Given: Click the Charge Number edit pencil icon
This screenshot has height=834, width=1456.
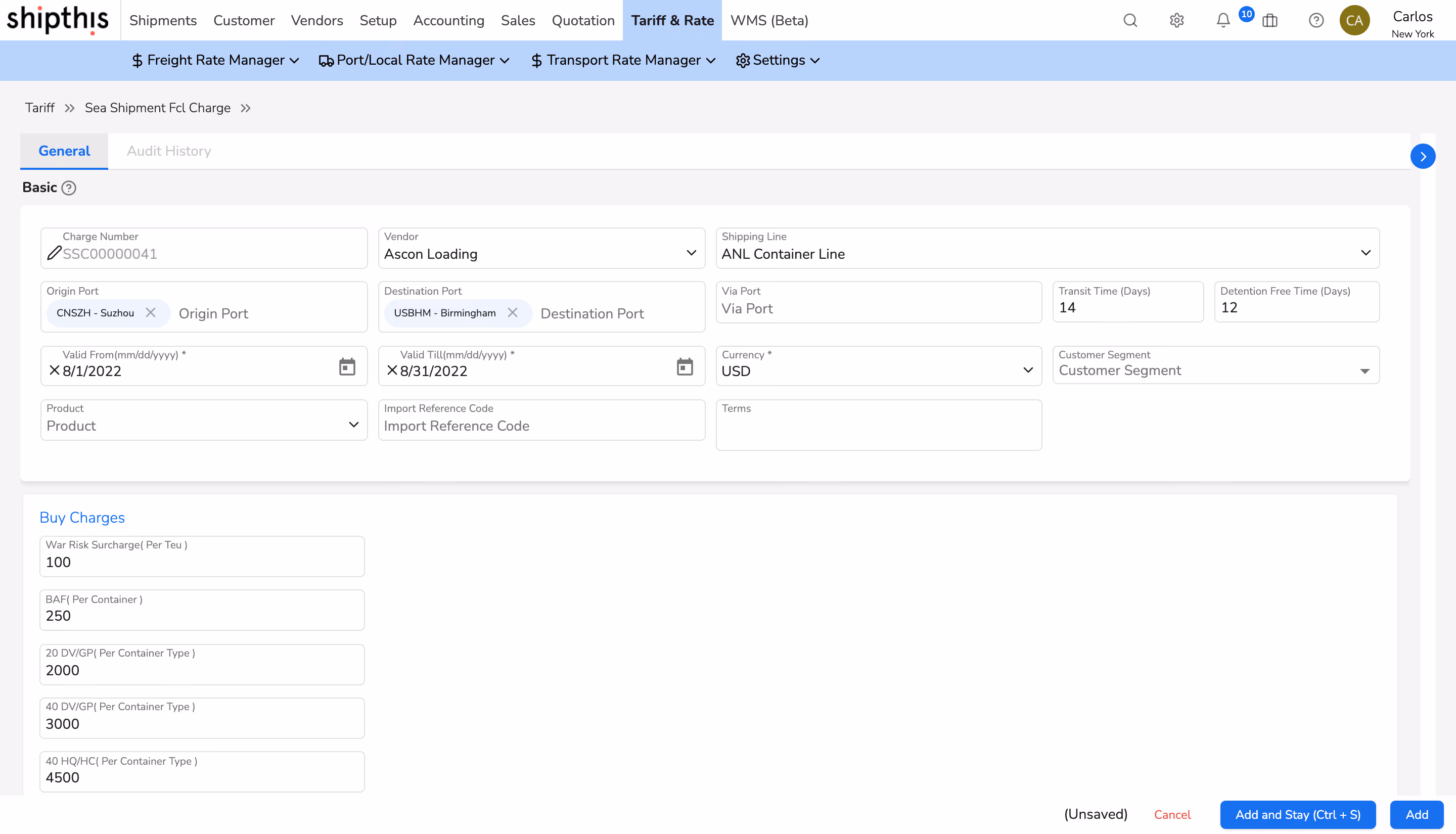Looking at the screenshot, I should 54,253.
